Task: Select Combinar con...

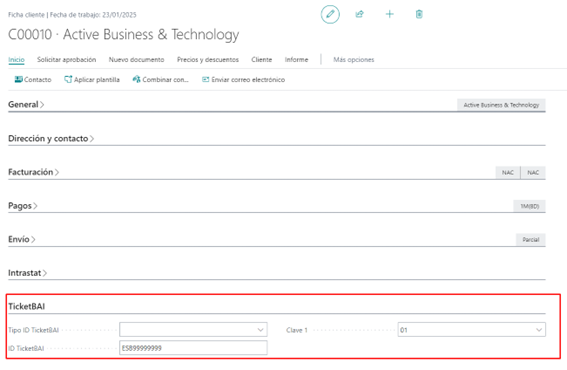Action: [x=161, y=80]
